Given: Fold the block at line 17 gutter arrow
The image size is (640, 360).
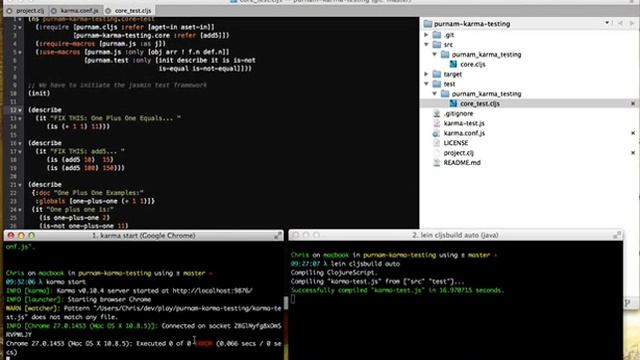Looking at the screenshot, I should (20, 151).
